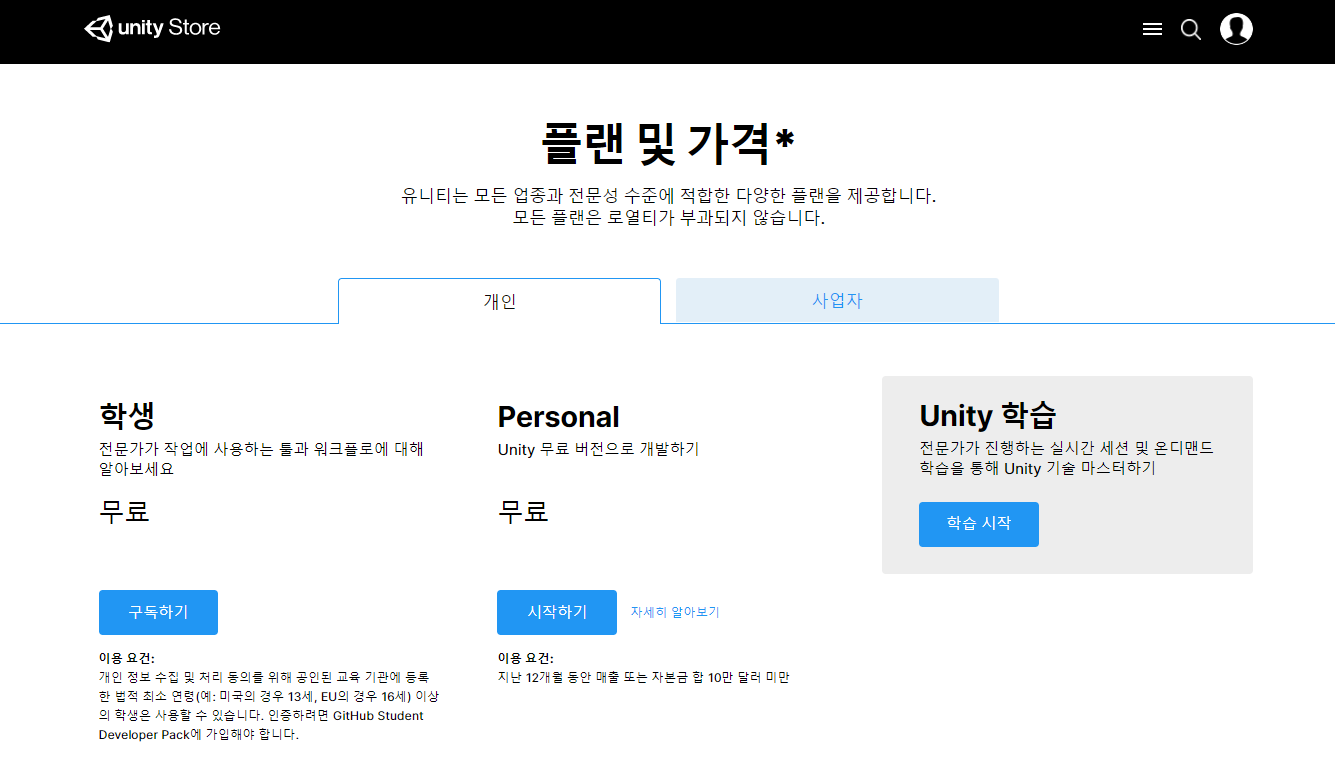Switch to the 사업자 tab

click(x=837, y=300)
